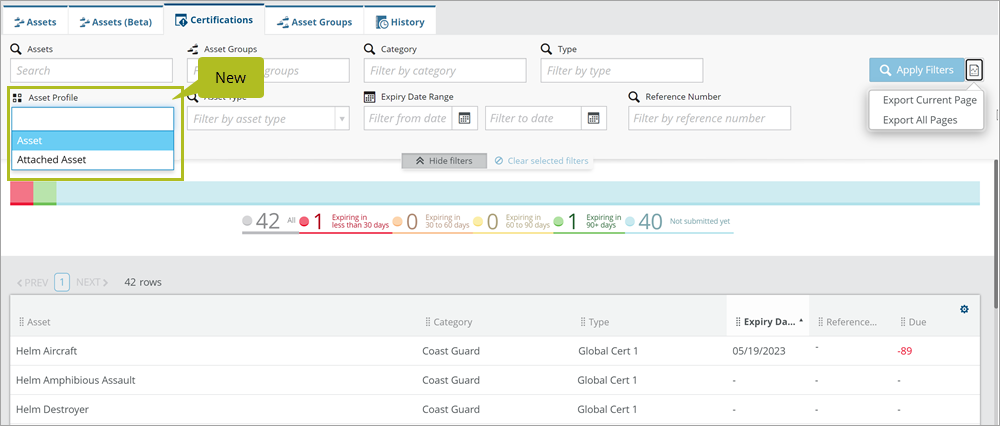Click the Filter by category field
The height and width of the screenshot is (426, 1000).
(x=445, y=70)
